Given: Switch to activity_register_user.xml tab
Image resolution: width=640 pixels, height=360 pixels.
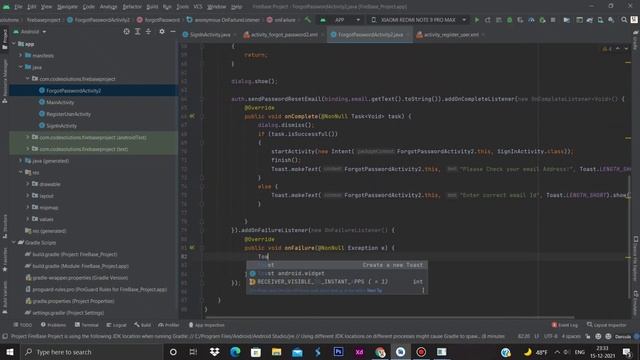Looking at the screenshot, I should click(450, 35).
